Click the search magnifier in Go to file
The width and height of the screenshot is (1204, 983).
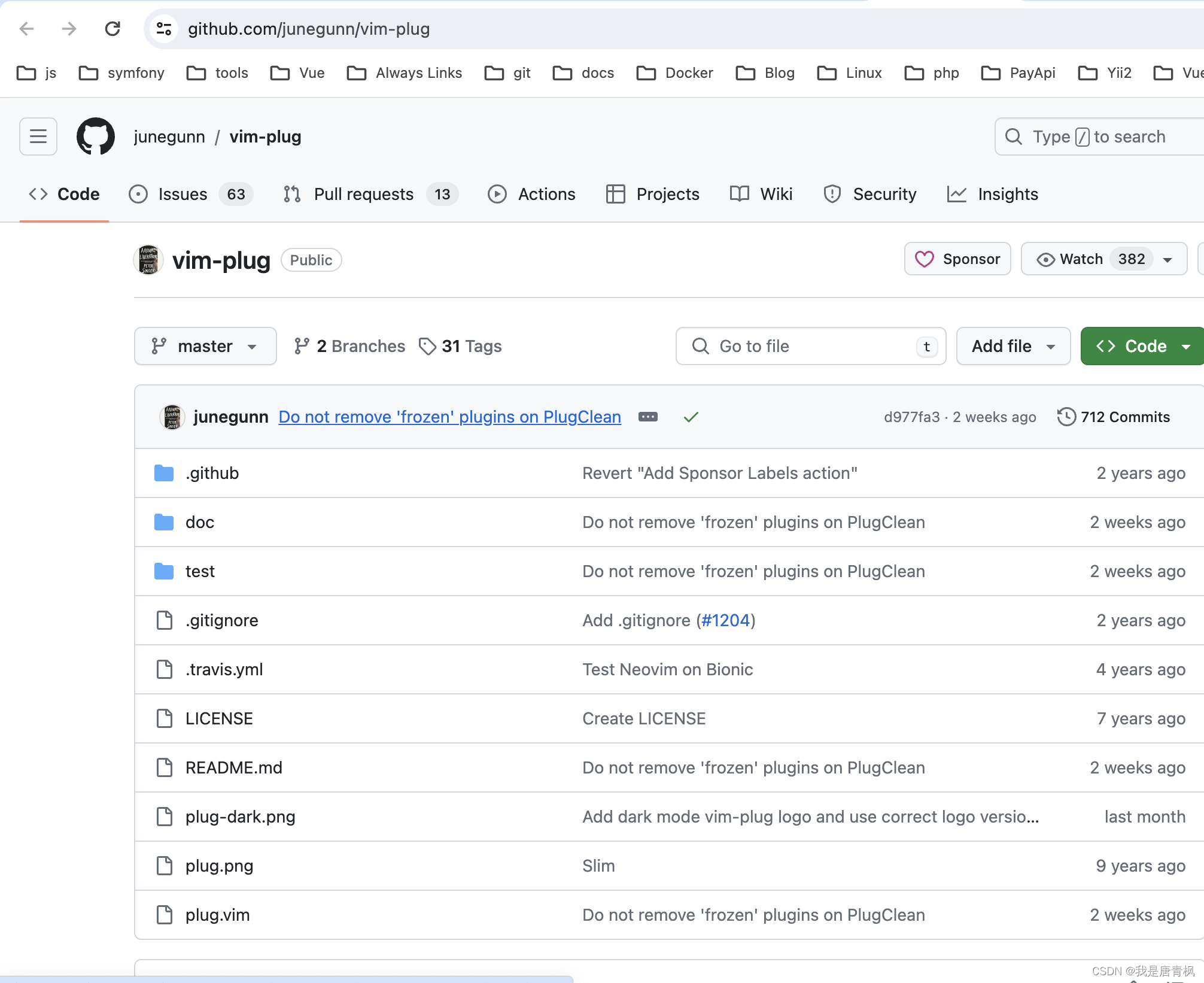[x=700, y=346]
